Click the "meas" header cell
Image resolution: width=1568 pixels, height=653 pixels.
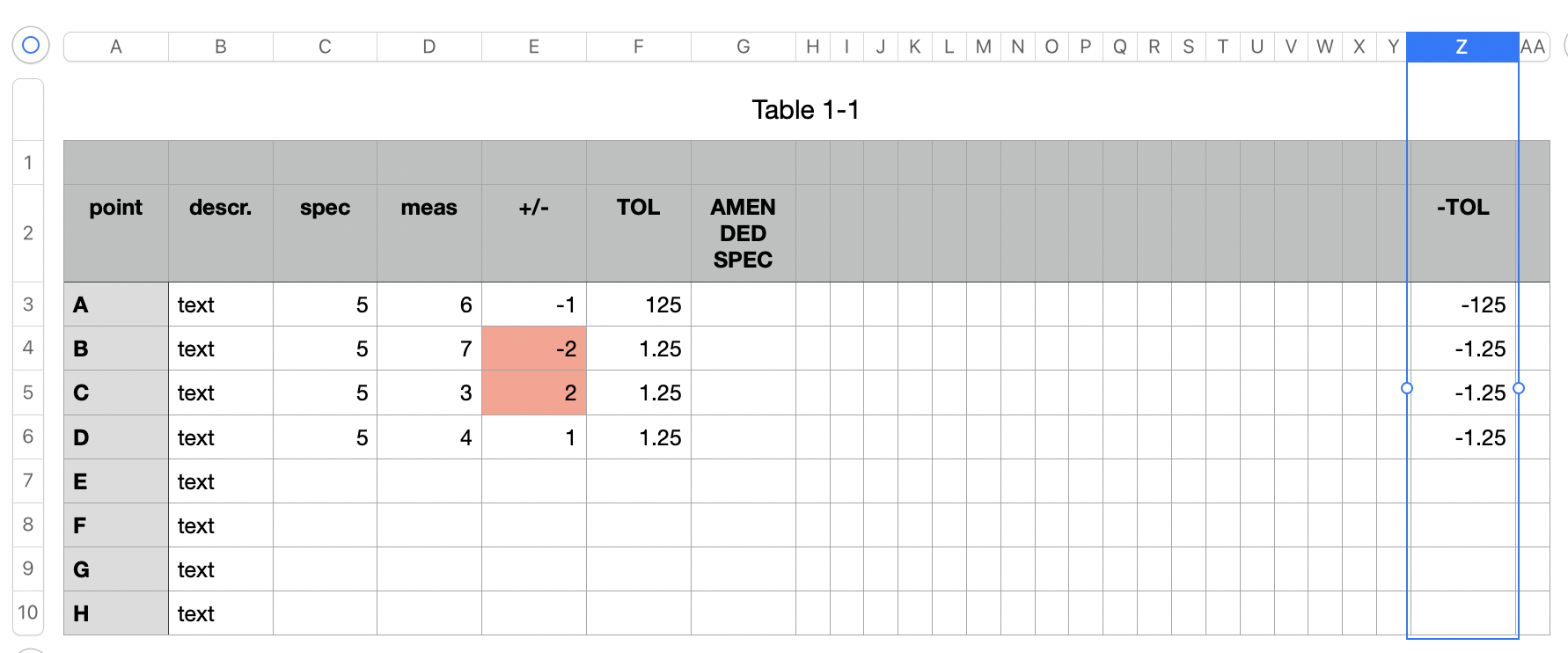click(x=429, y=208)
